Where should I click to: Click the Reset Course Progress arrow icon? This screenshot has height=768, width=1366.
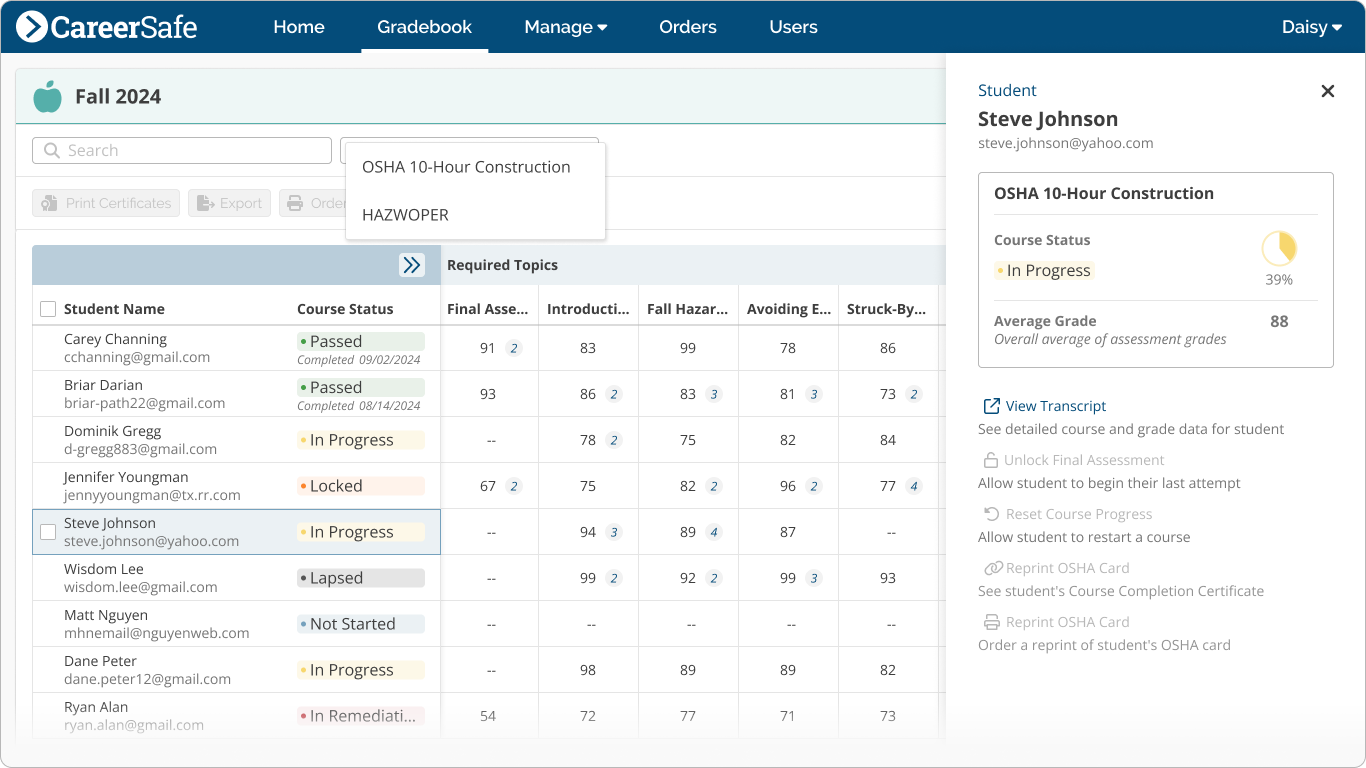(x=991, y=514)
